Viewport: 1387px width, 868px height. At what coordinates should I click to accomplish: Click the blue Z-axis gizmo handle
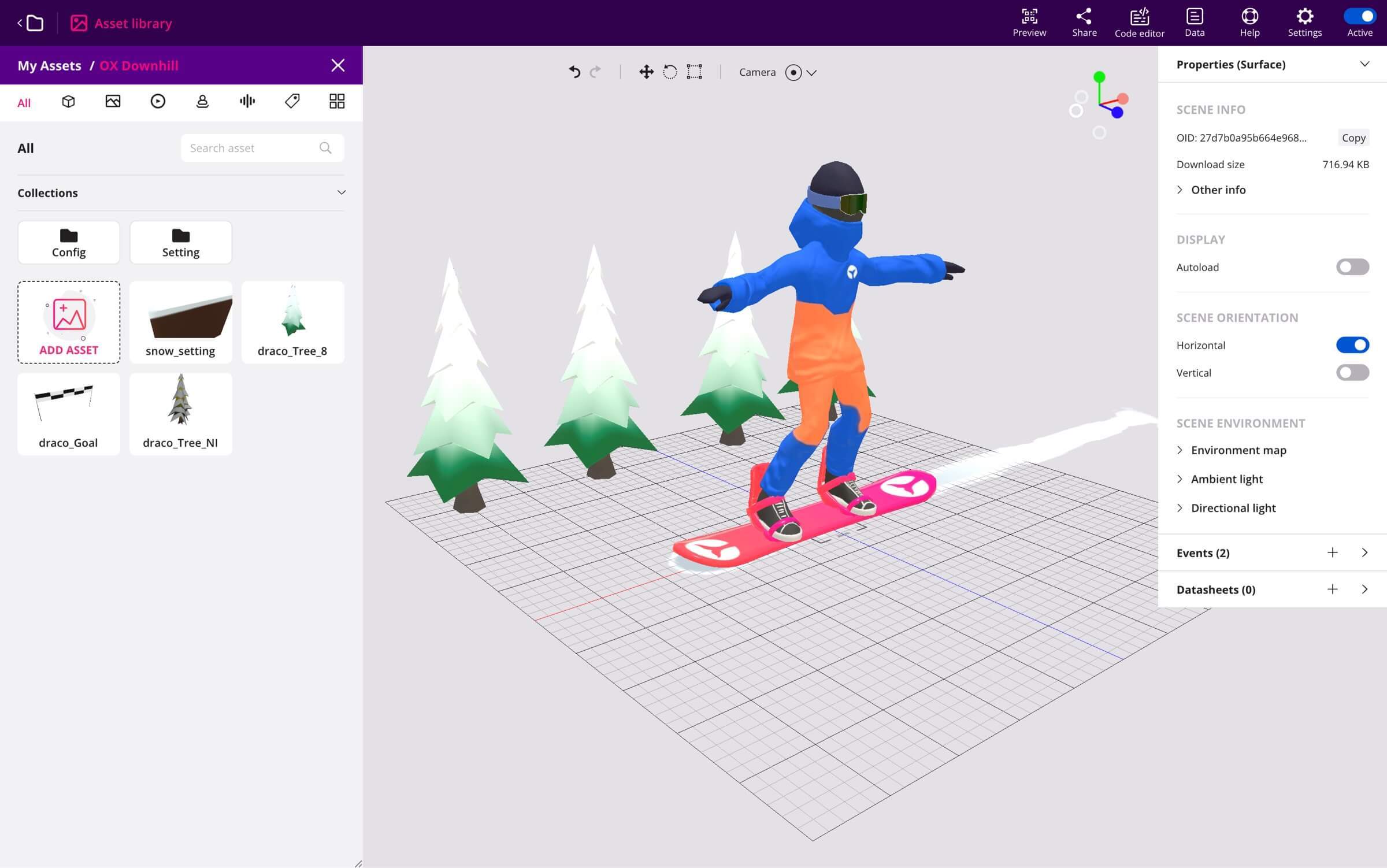point(1118,113)
